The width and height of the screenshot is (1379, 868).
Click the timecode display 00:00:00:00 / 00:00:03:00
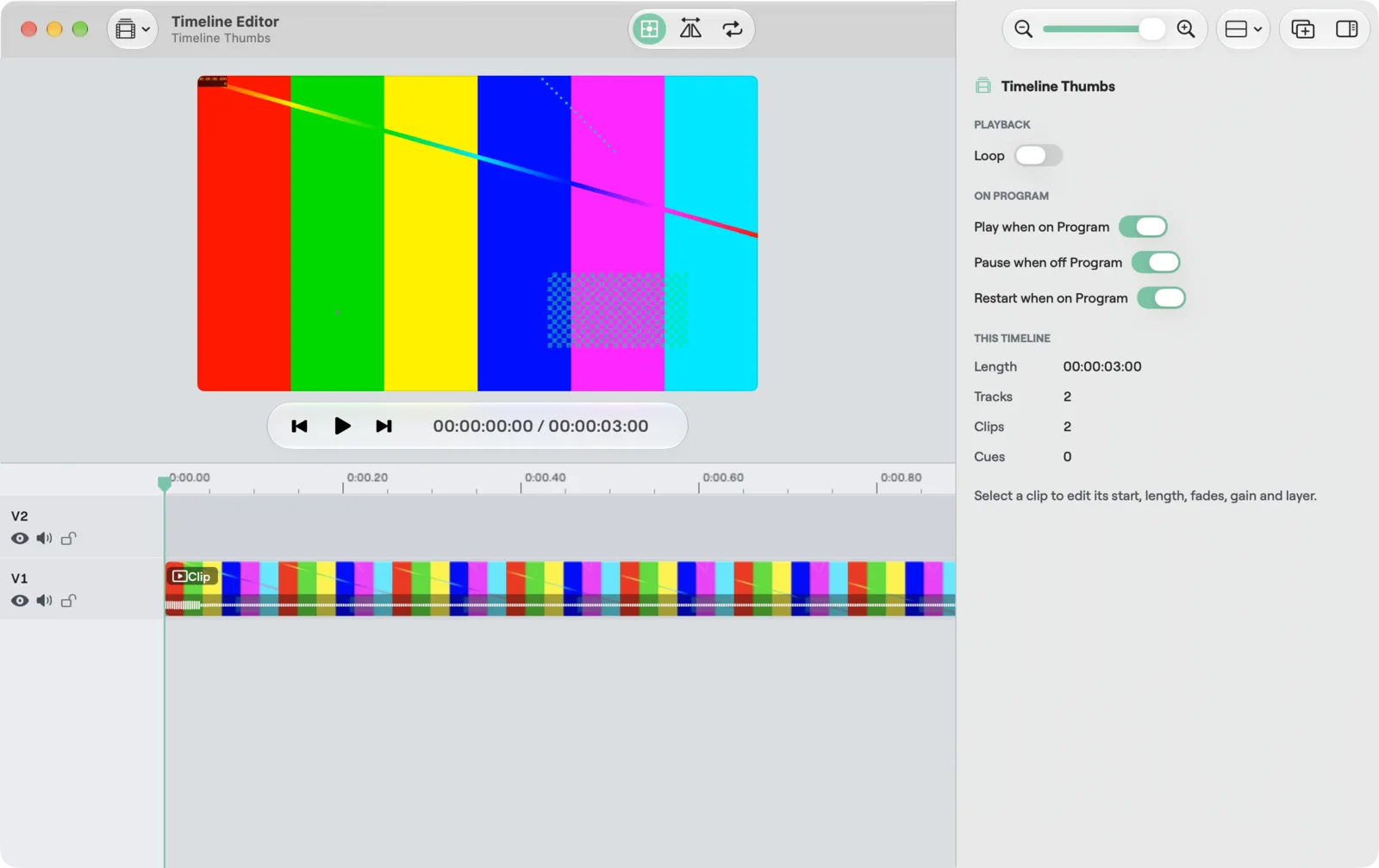pos(540,426)
